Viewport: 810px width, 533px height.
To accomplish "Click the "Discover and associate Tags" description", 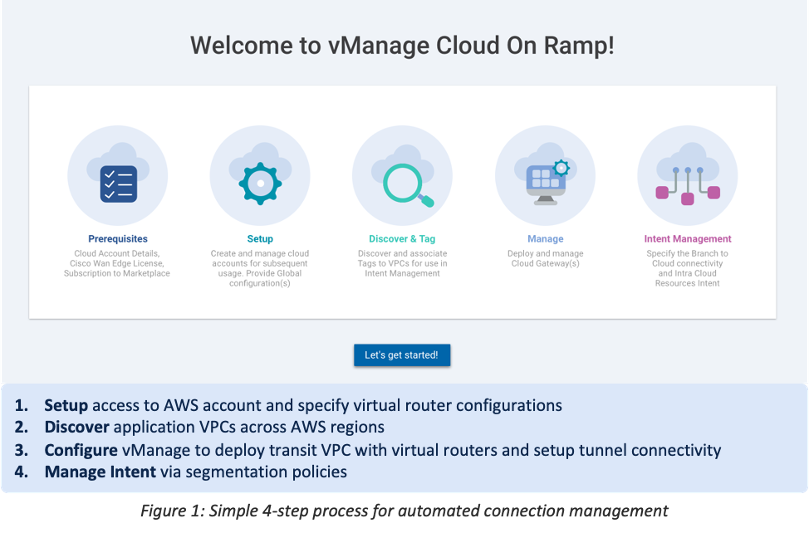I will (x=402, y=263).
